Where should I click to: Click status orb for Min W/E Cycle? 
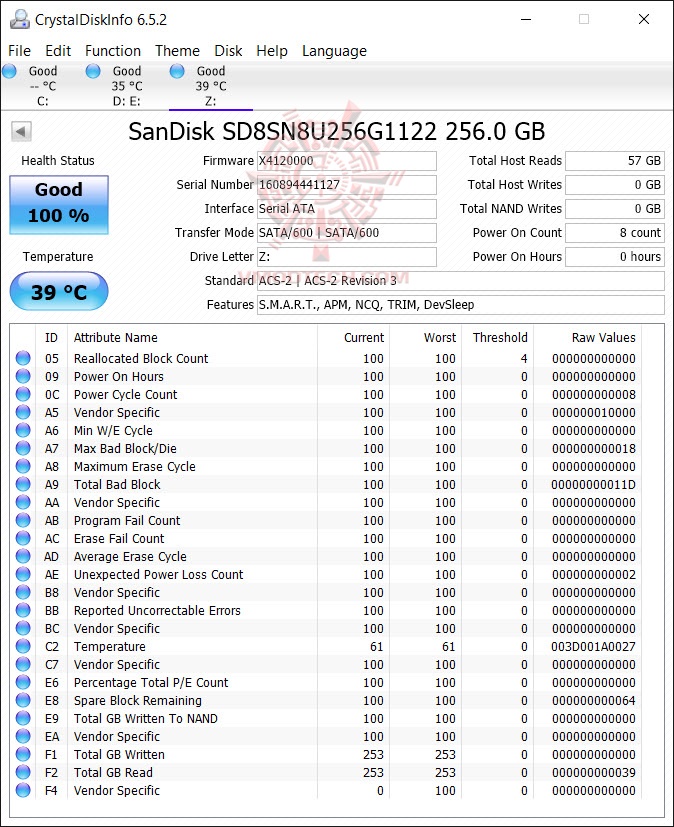[x=23, y=430]
